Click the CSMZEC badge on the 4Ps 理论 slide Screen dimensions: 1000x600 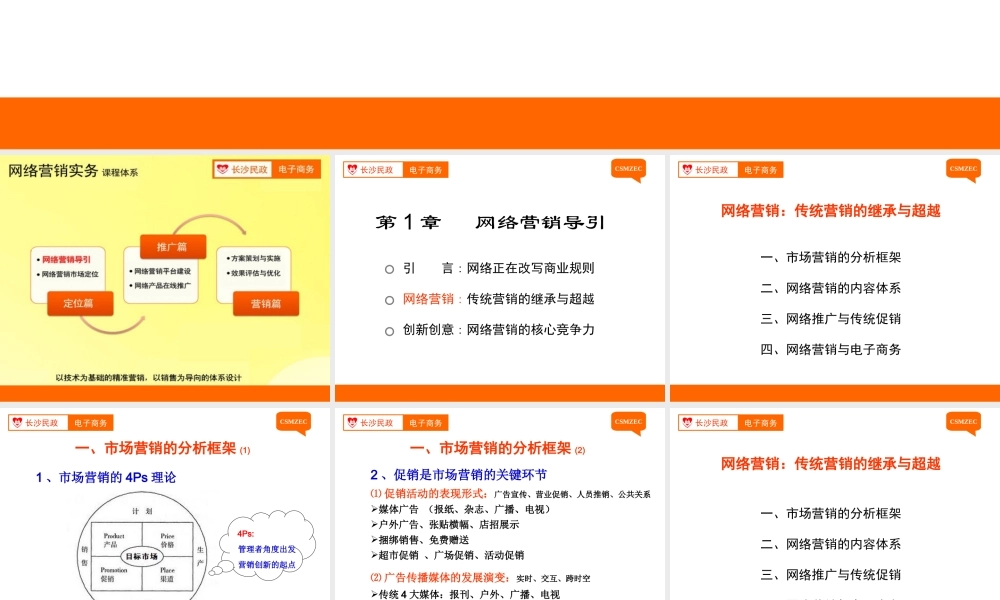pos(293,422)
